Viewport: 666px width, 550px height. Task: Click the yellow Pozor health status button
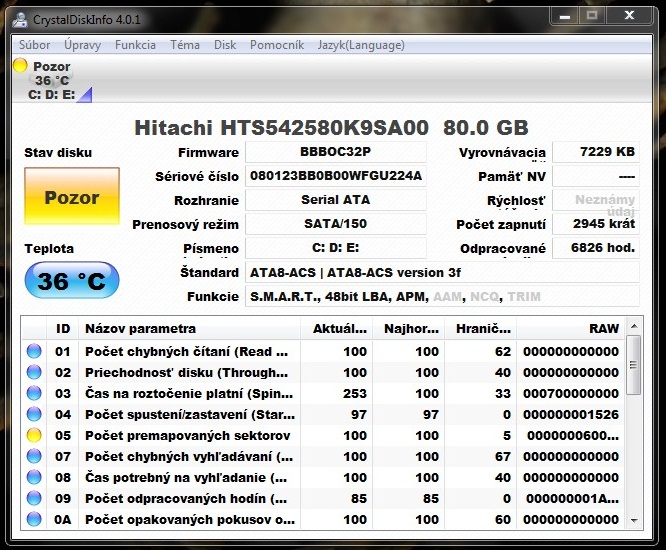72,197
